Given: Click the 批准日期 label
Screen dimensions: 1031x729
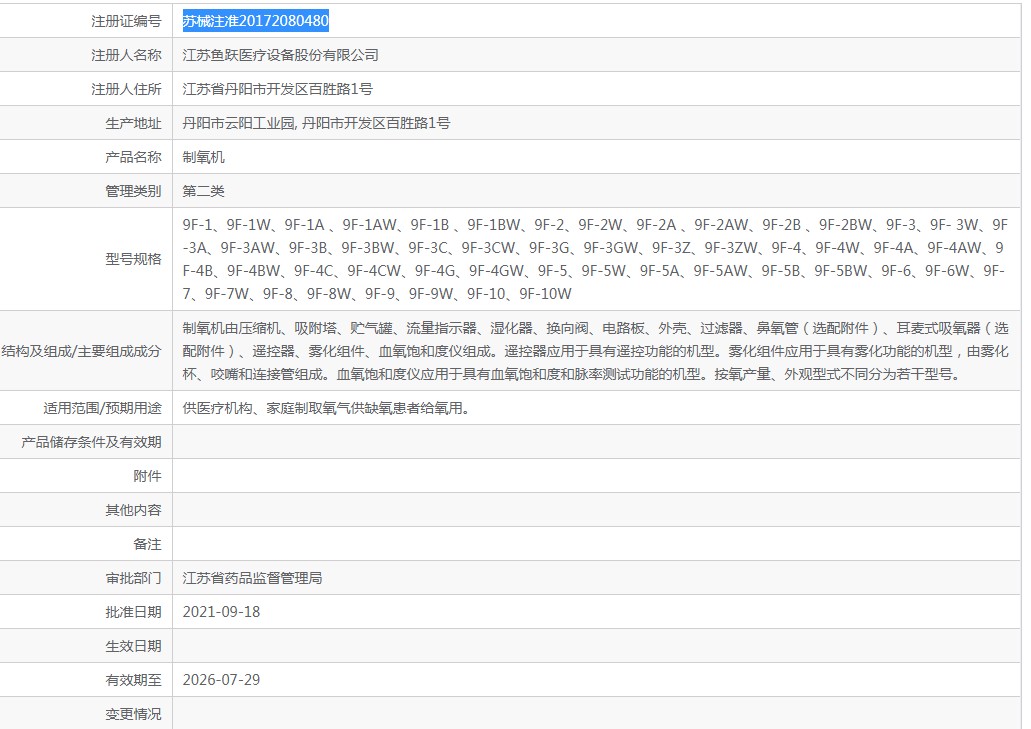Looking at the screenshot, I should click(133, 612).
